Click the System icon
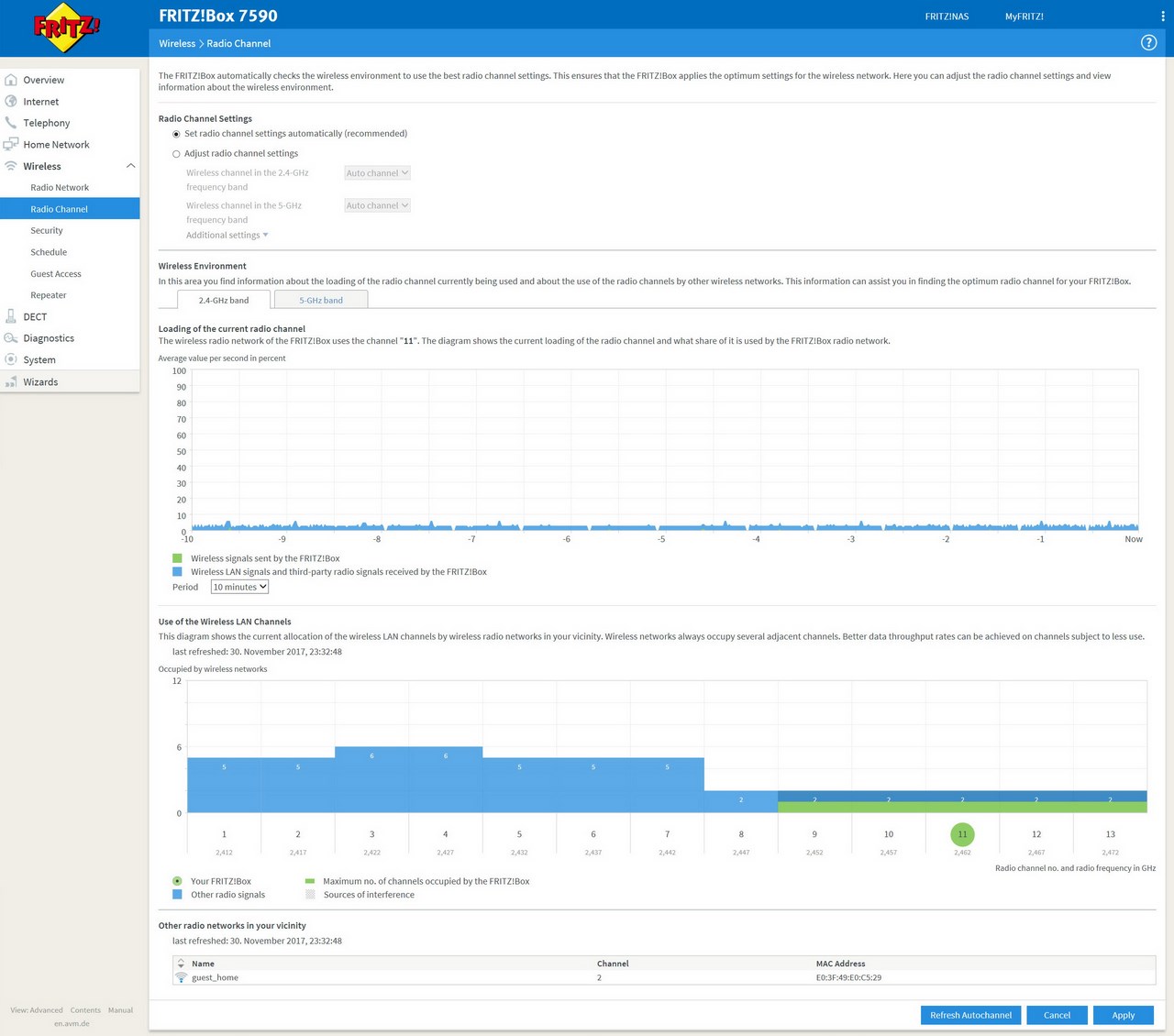This screenshot has height=1036, width=1174. [11, 359]
